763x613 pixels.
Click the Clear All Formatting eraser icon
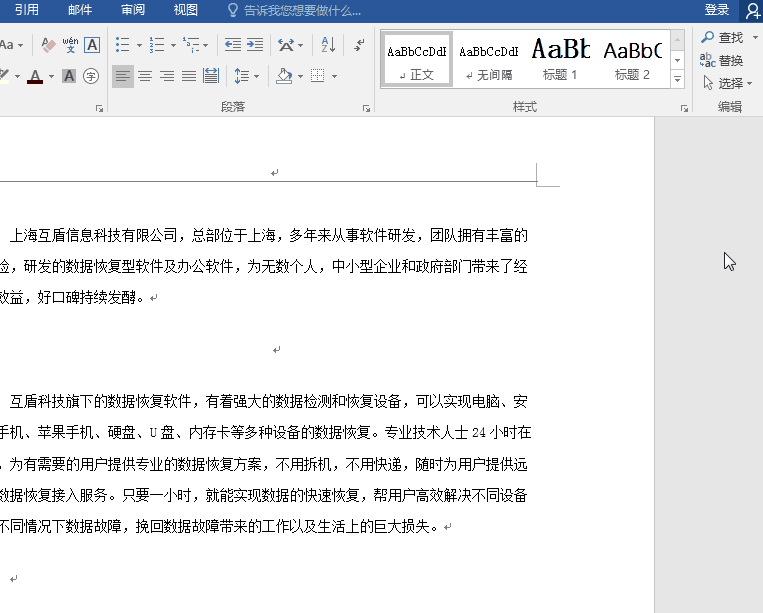pyautogui.click(x=49, y=45)
